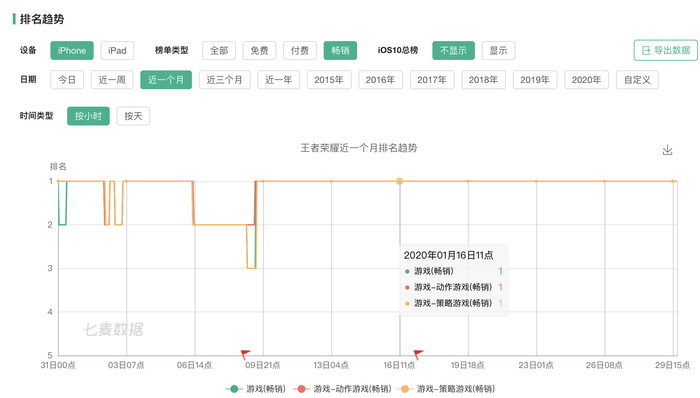Image resolution: width=700 pixels, height=398 pixels.
Task: Show 2019年 ranking data
Action: (535, 80)
